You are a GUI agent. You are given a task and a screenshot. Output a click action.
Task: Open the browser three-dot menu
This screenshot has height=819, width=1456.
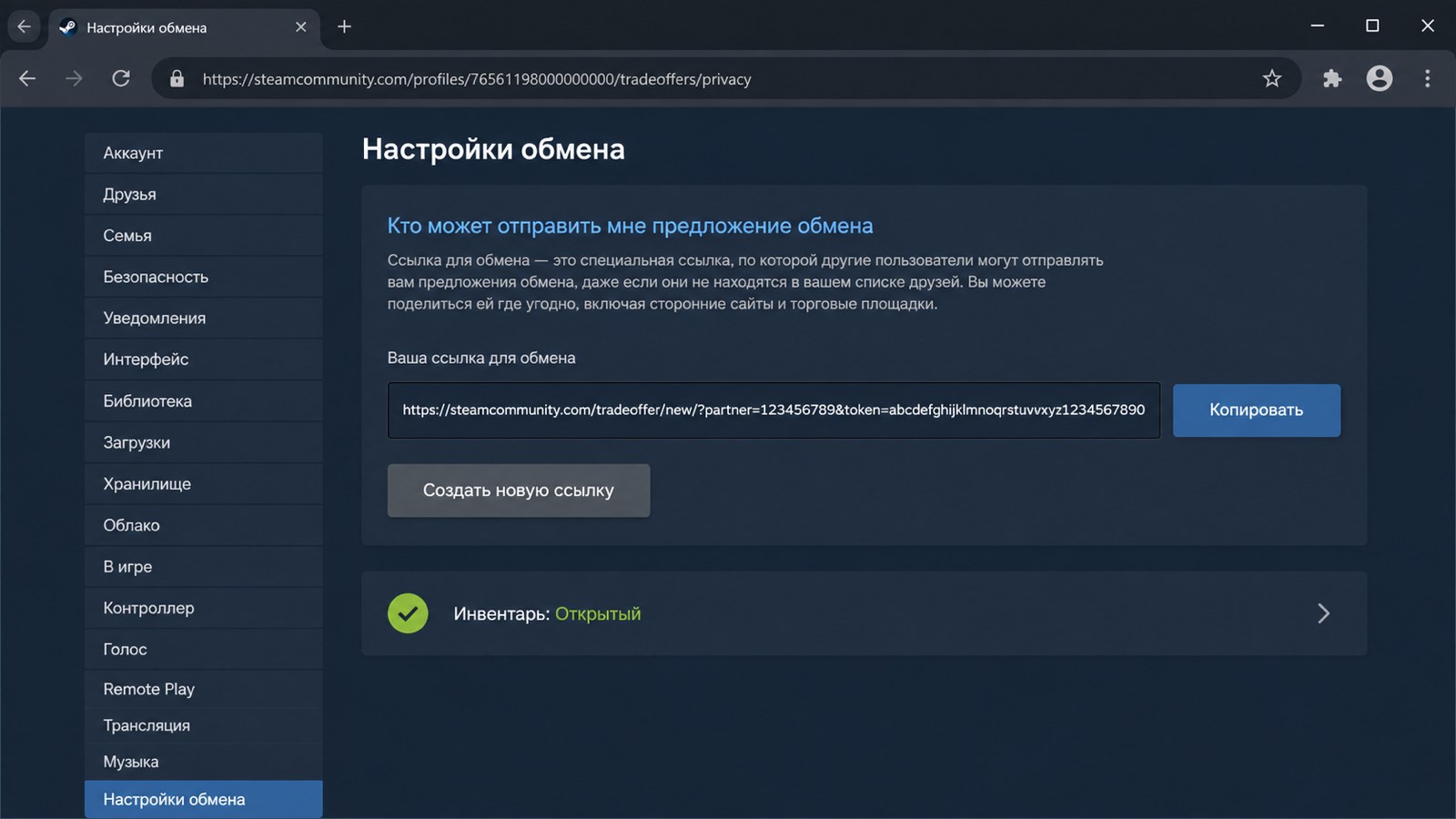[x=1427, y=79]
